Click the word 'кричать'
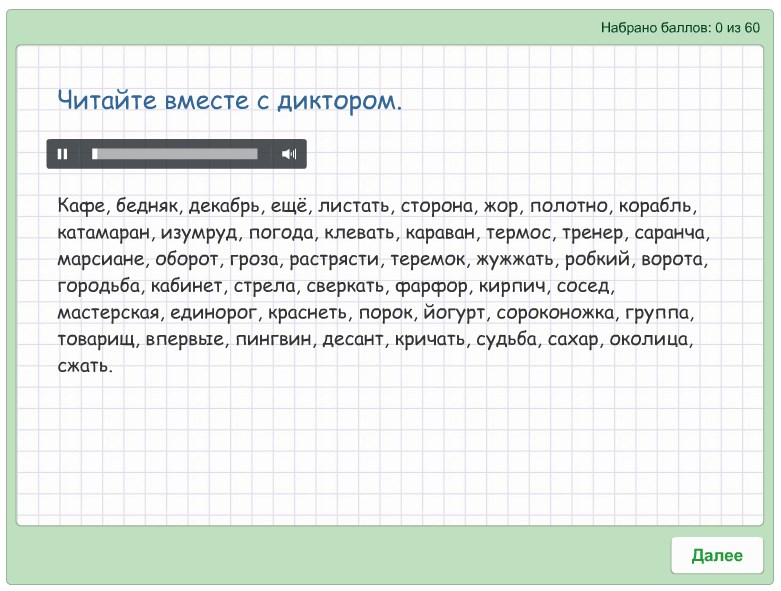The height and width of the screenshot is (591, 781). [430, 340]
